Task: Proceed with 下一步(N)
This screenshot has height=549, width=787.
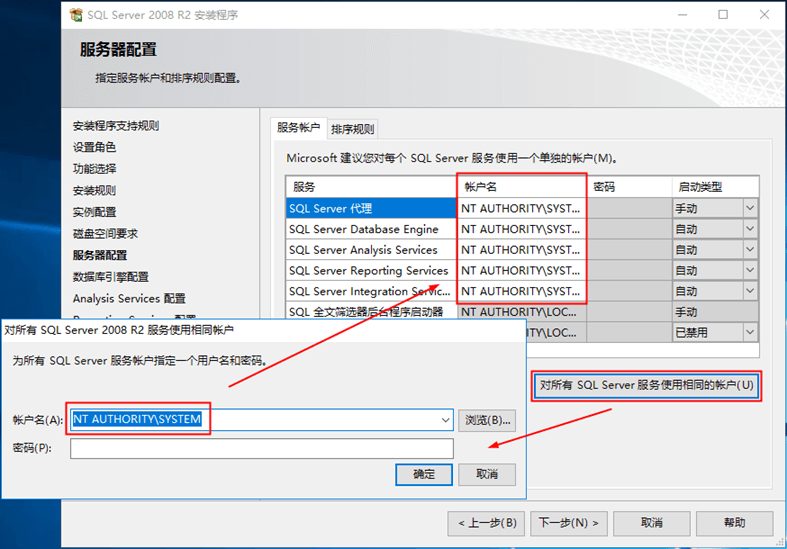Action: [x=569, y=523]
